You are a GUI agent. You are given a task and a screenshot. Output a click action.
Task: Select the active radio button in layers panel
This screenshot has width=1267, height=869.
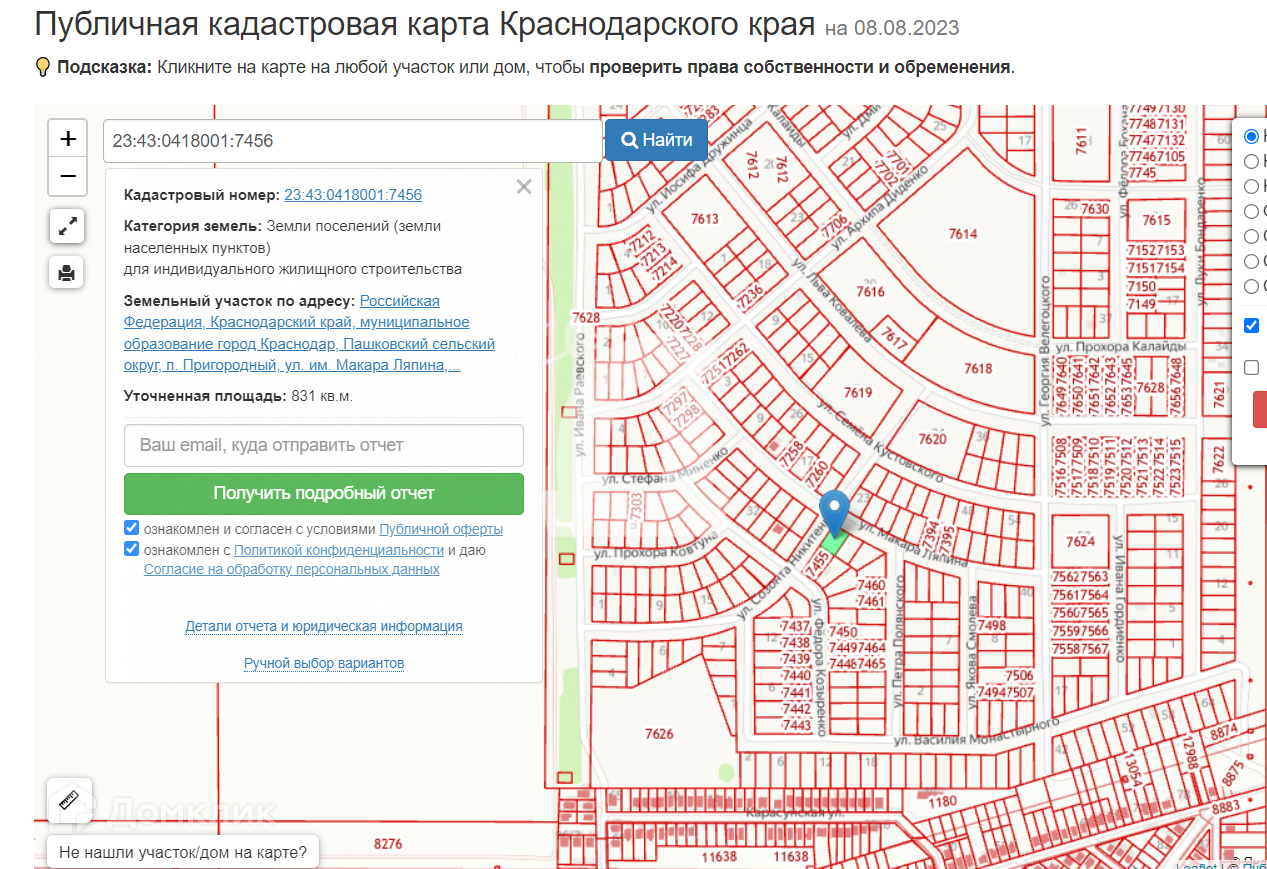(x=1251, y=136)
